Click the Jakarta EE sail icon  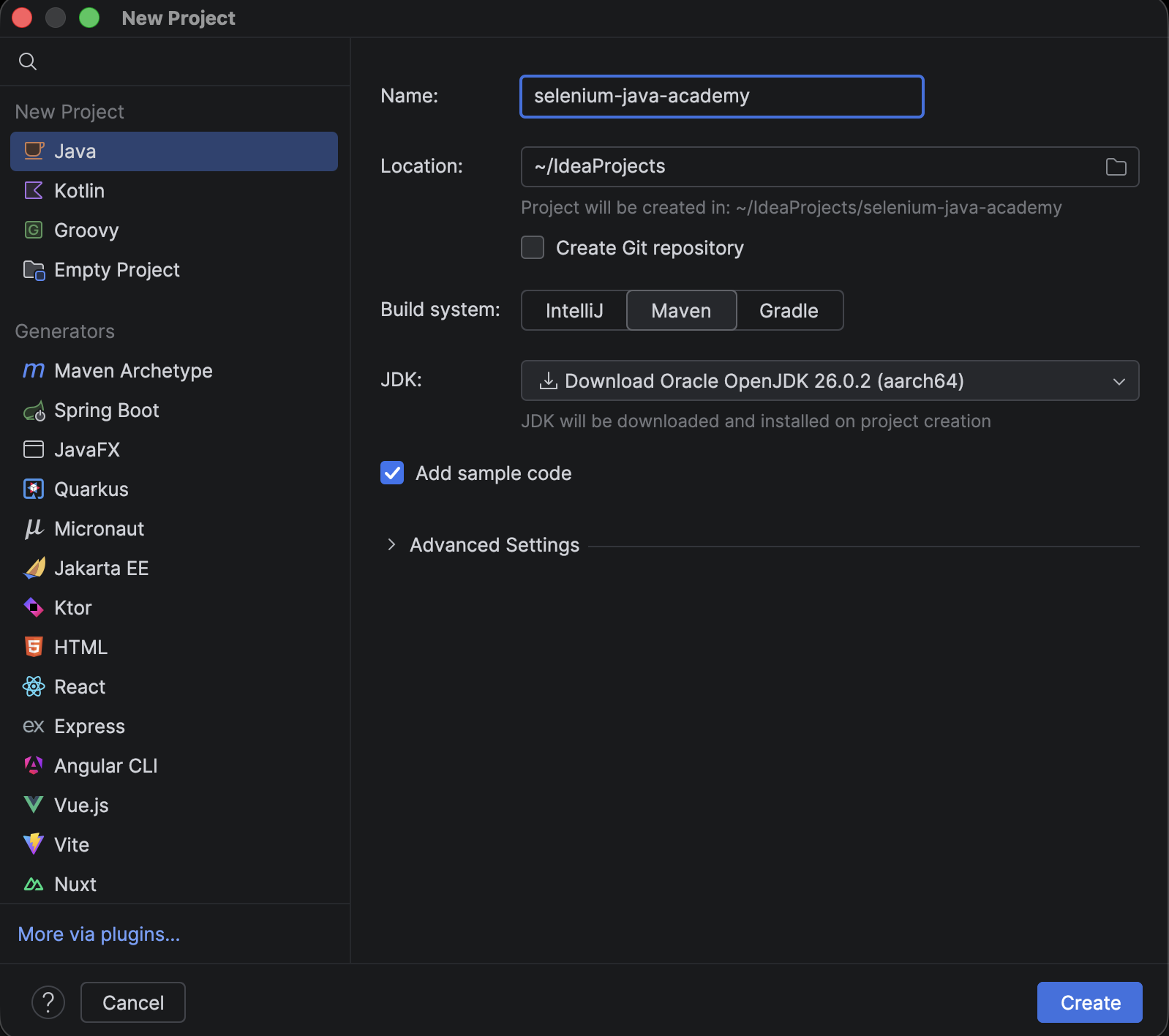(34, 568)
